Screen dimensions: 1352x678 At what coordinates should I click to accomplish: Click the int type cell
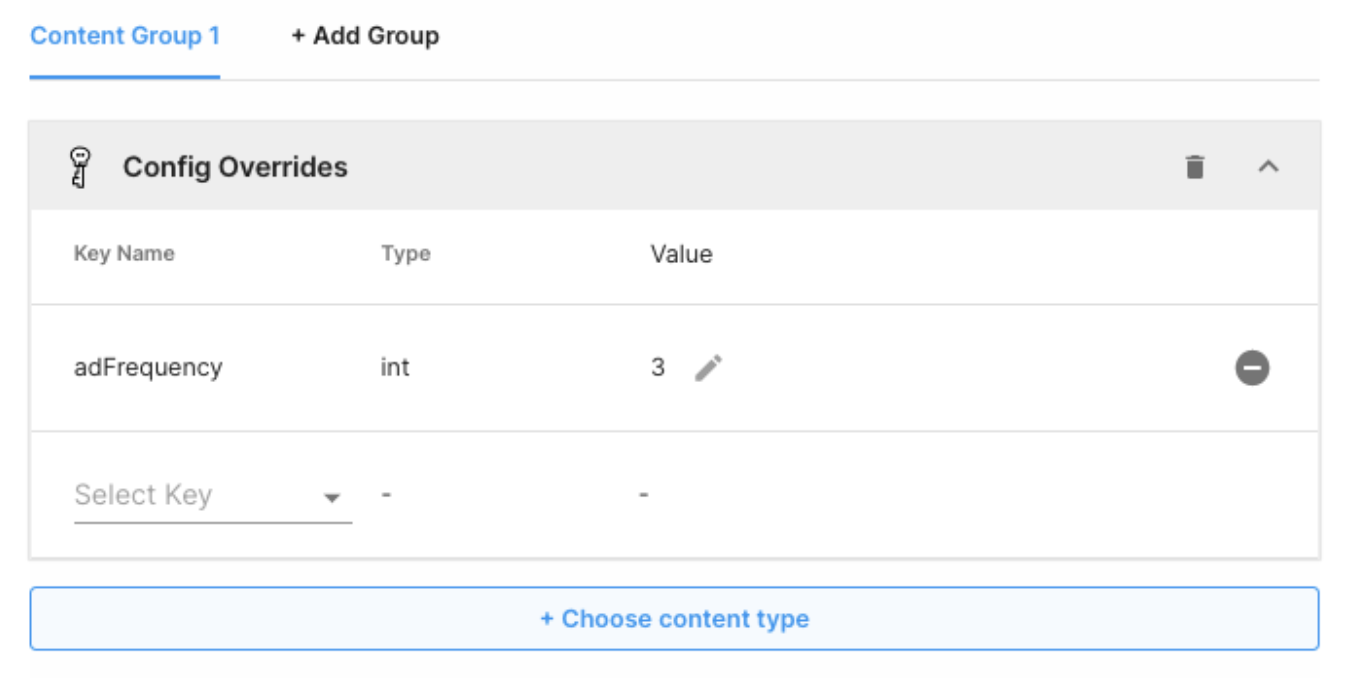click(x=395, y=368)
